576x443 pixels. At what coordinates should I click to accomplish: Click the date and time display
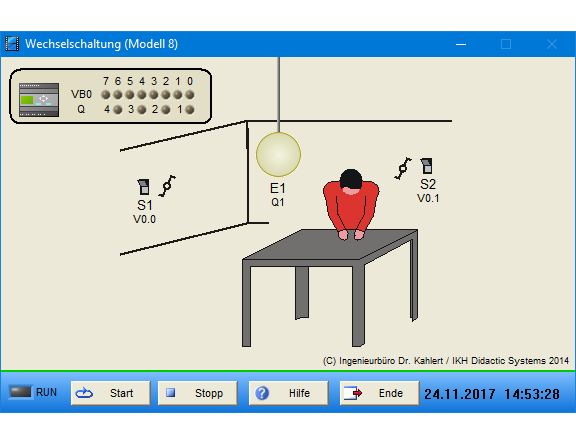[492, 394]
